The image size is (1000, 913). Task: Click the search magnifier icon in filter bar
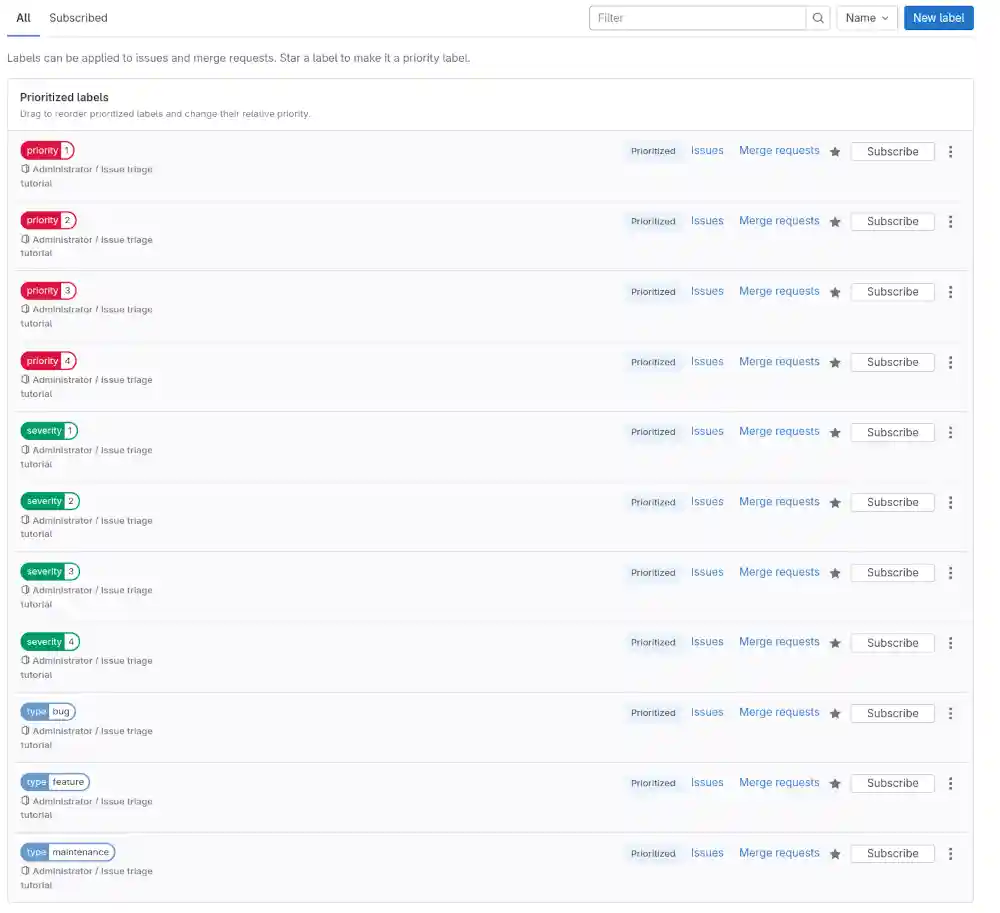819,17
